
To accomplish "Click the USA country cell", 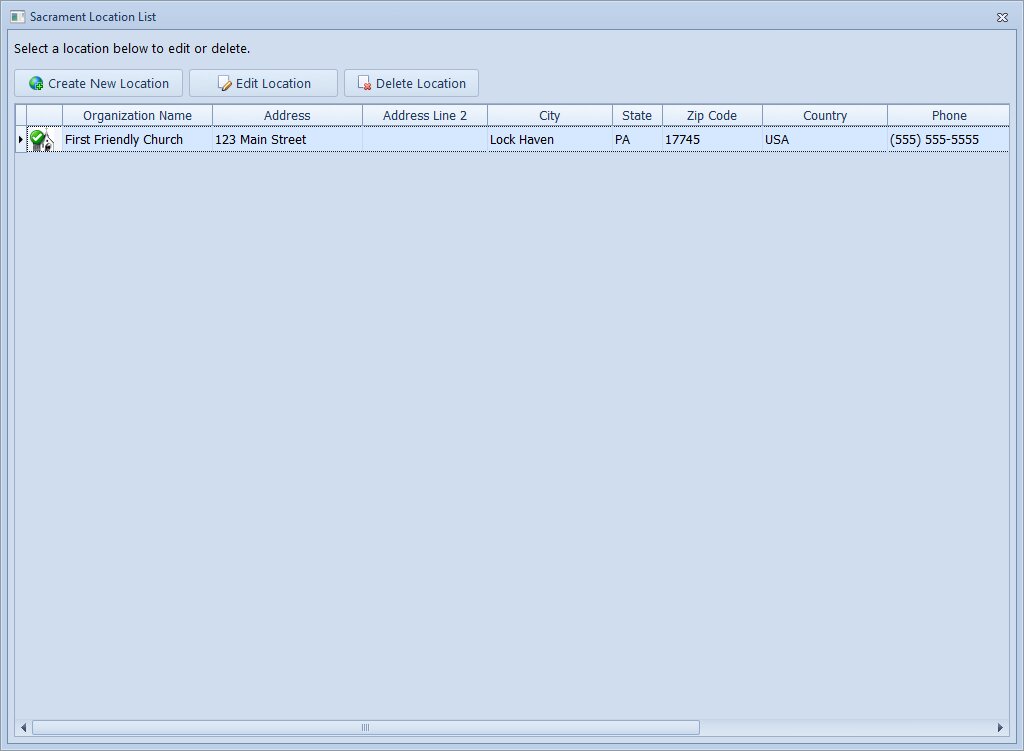I will click(825, 140).
